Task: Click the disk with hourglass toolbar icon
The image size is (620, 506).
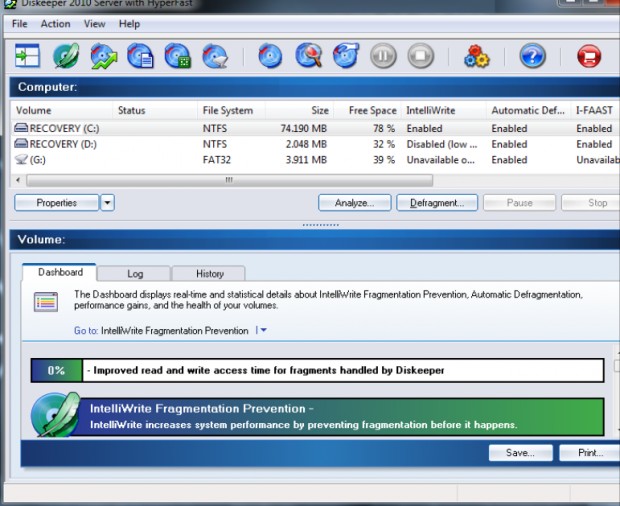Action: tap(215, 56)
